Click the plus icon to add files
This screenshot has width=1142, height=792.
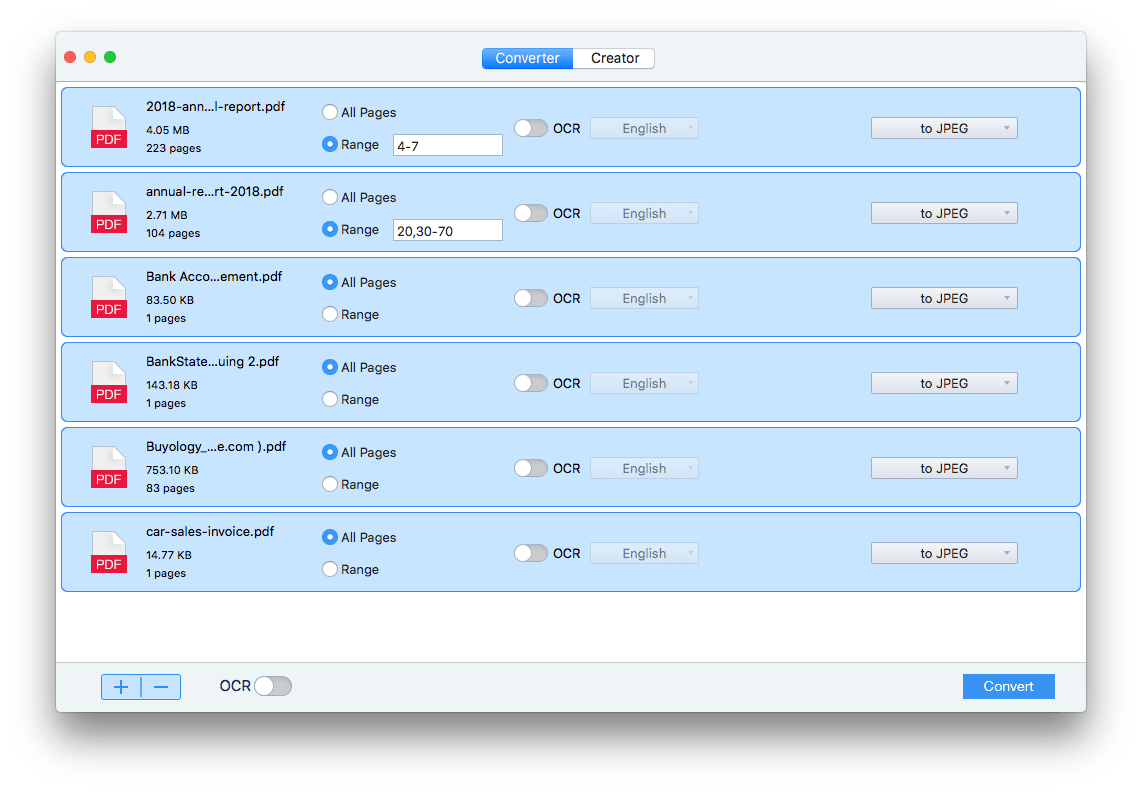pyautogui.click(x=121, y=687)
